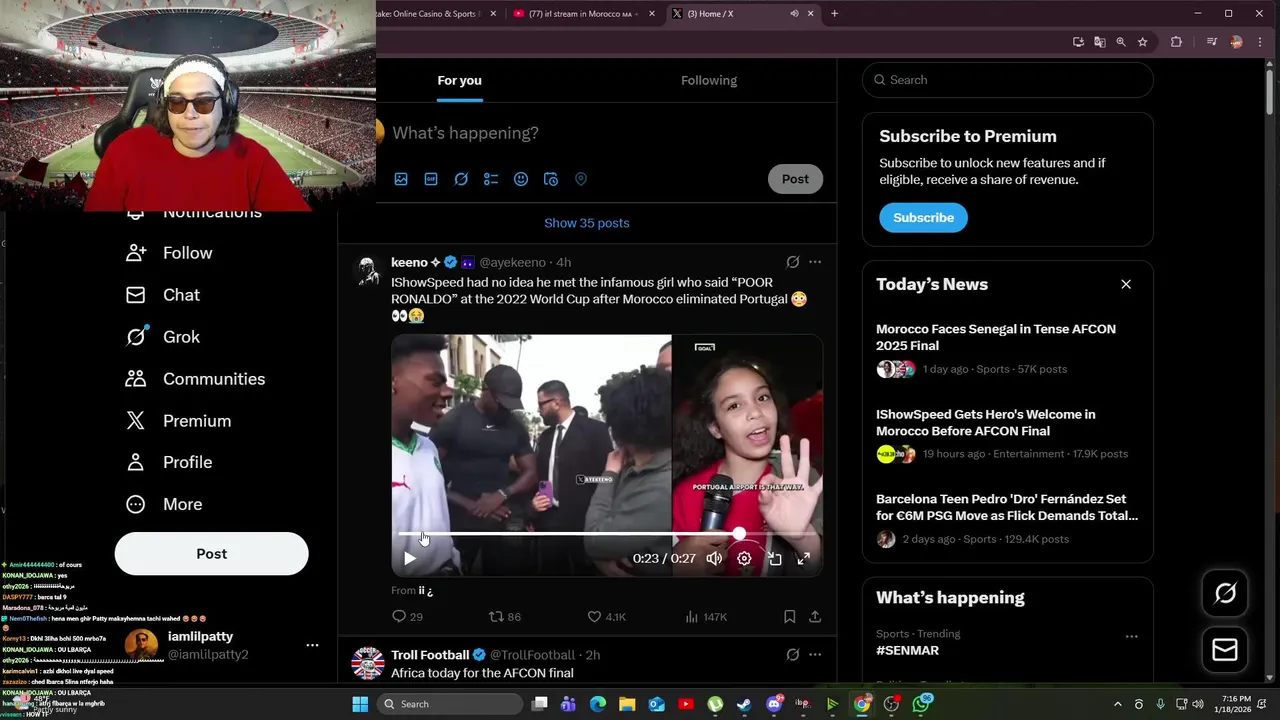The image size is (1280, 720).
Task: Click the page zoom icon in address bar
Action: click(x=1121, y=42)
